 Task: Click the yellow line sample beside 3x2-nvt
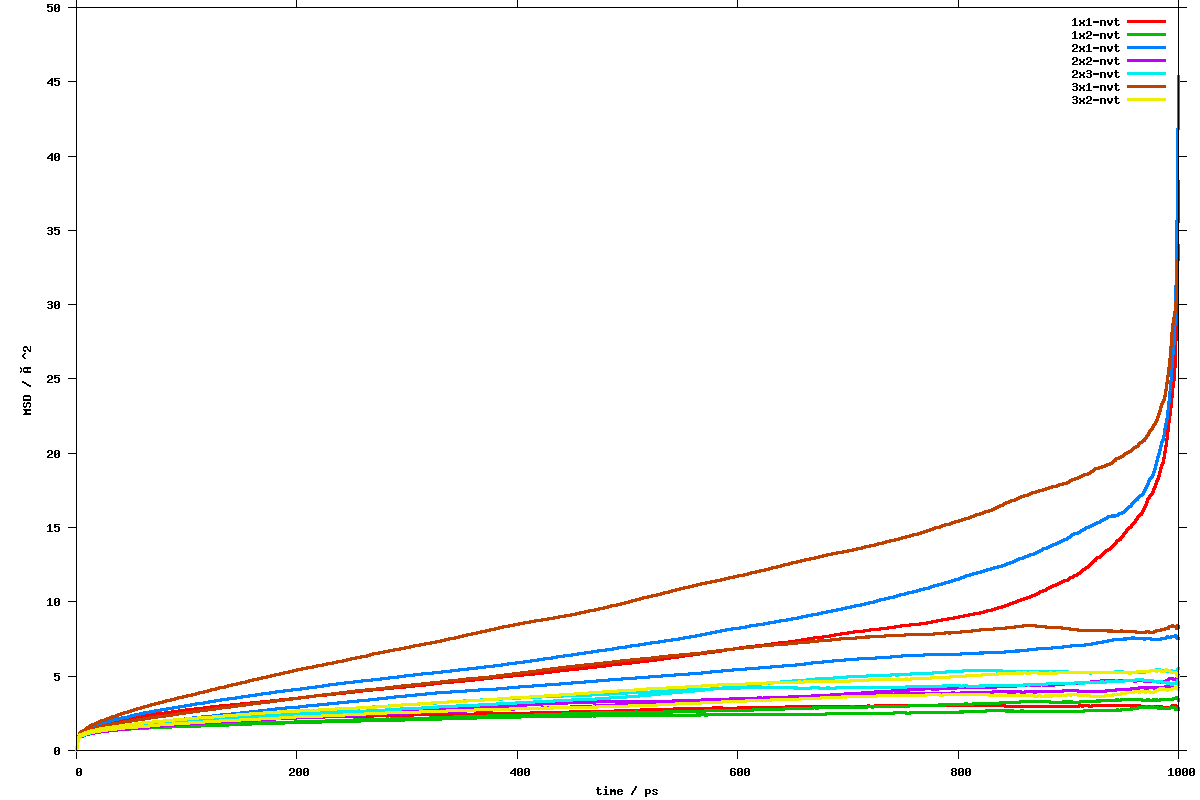coord(1146,99)
